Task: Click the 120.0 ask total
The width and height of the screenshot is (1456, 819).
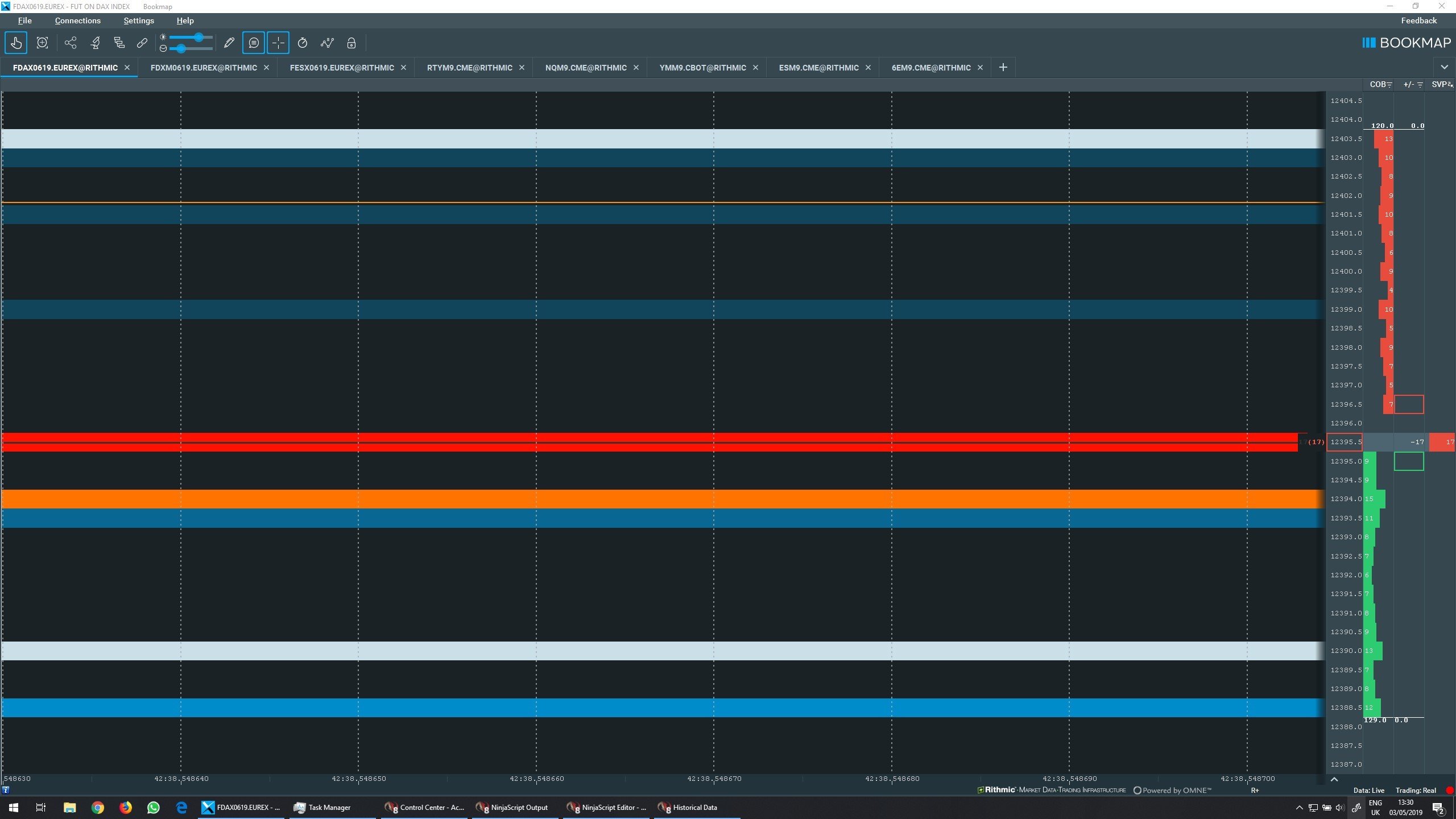Action: (x=1382, y=126)
